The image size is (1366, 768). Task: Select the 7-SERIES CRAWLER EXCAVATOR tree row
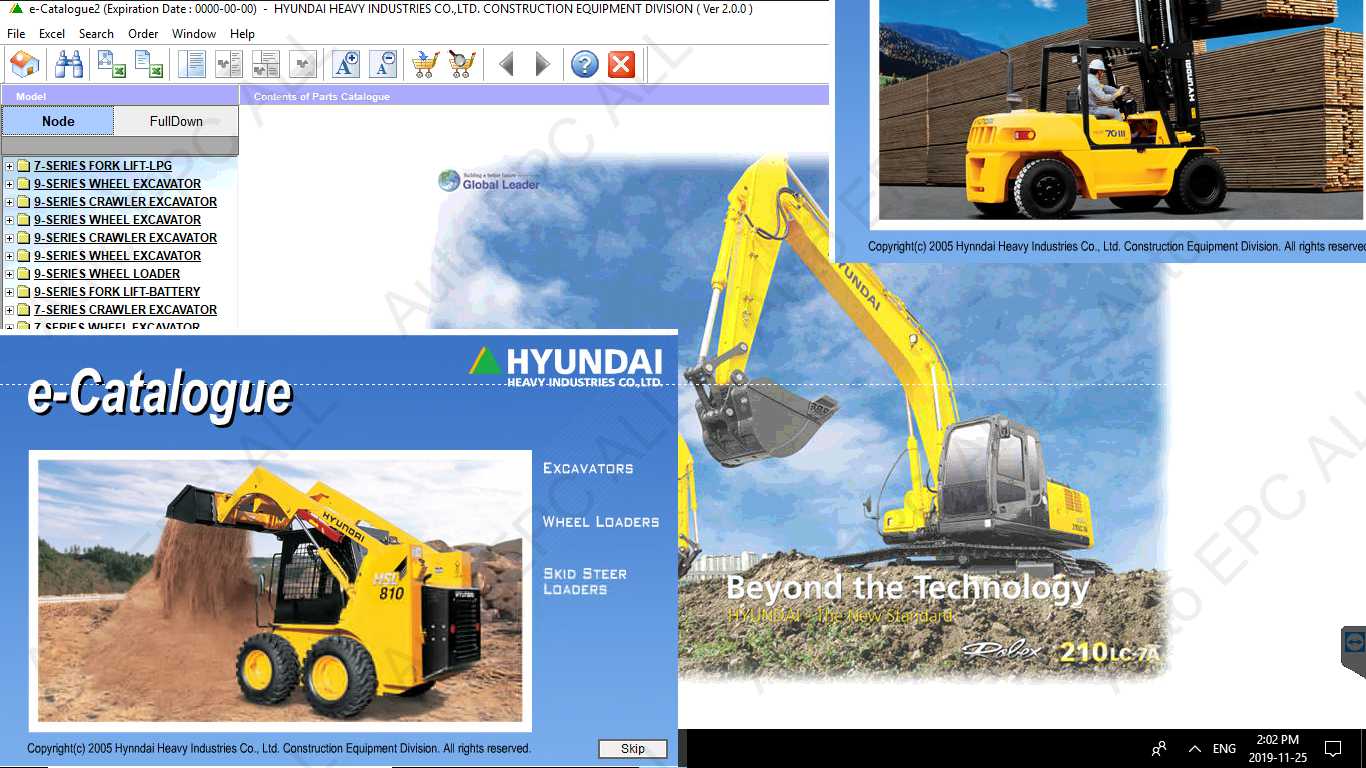pos(125,310)
